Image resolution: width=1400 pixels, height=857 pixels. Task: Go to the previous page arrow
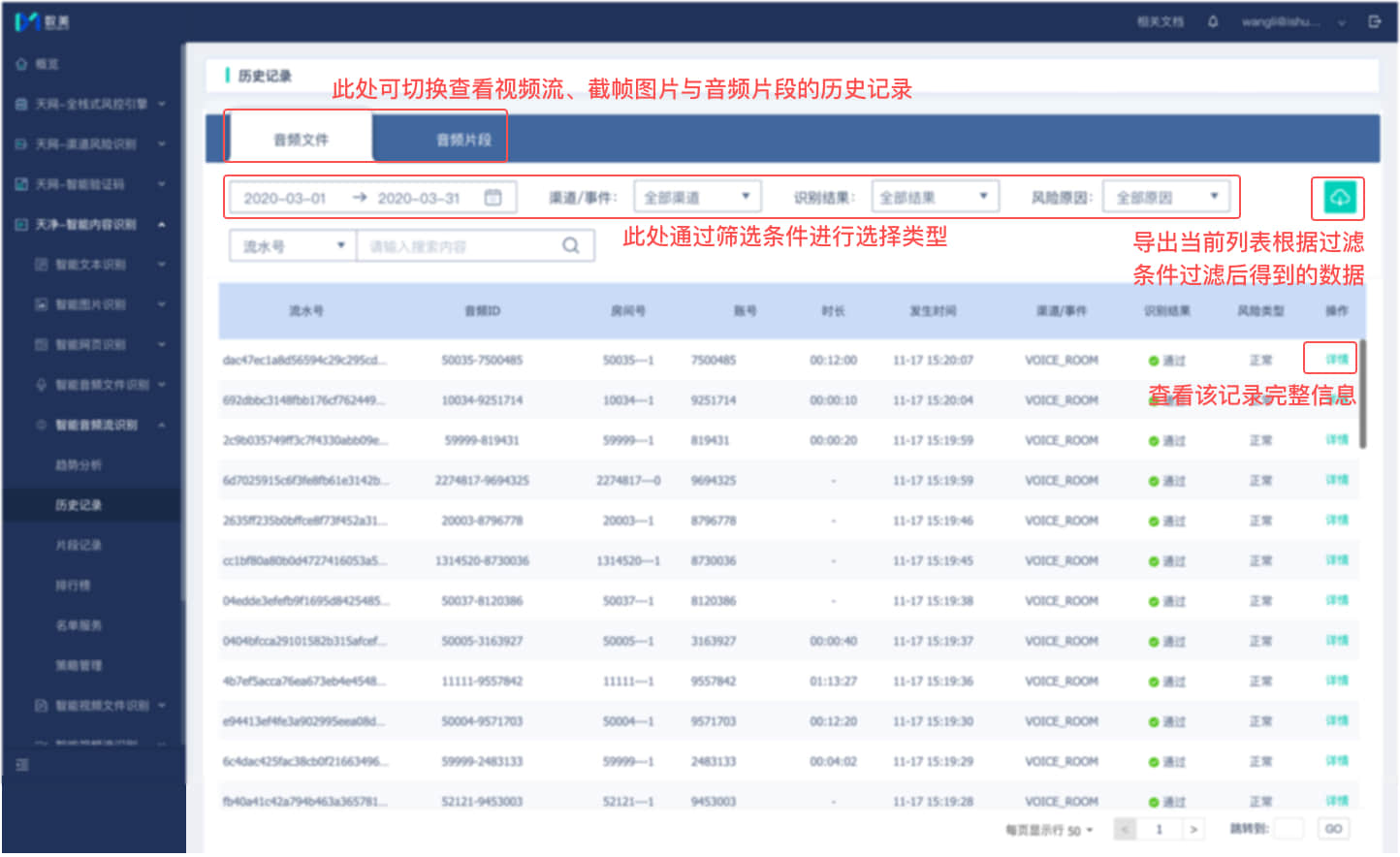(x=1125, y=830)
